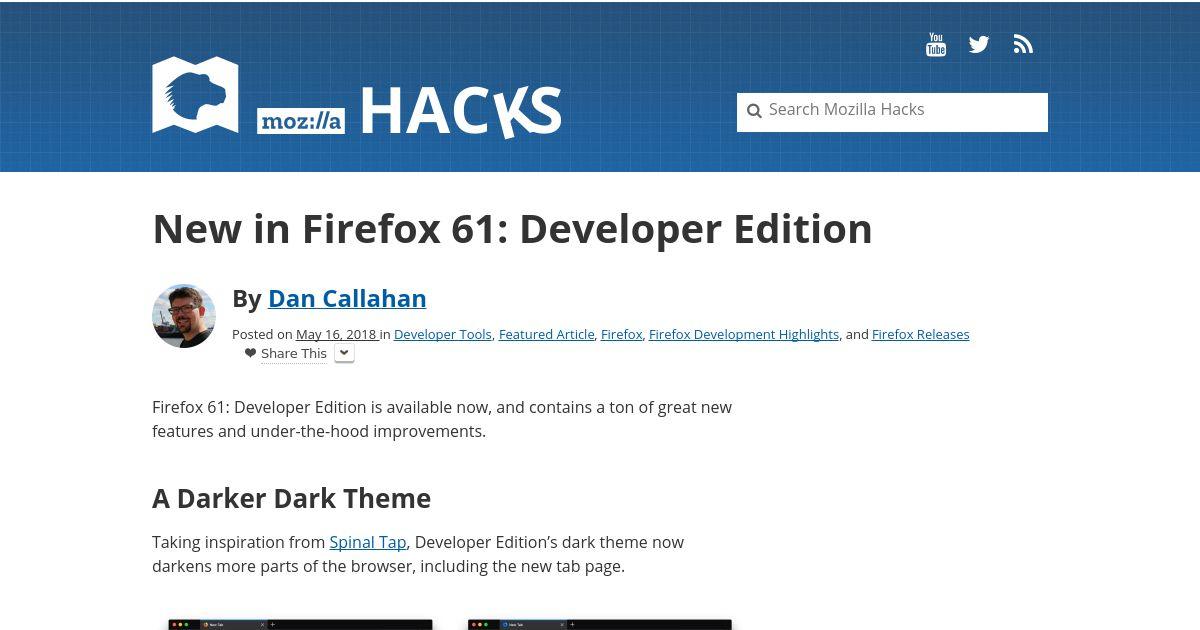The height and width of the screenshot is (630, 1200).
Task: Open the Twitter bird icon
Action: click(x=979, y=44)
